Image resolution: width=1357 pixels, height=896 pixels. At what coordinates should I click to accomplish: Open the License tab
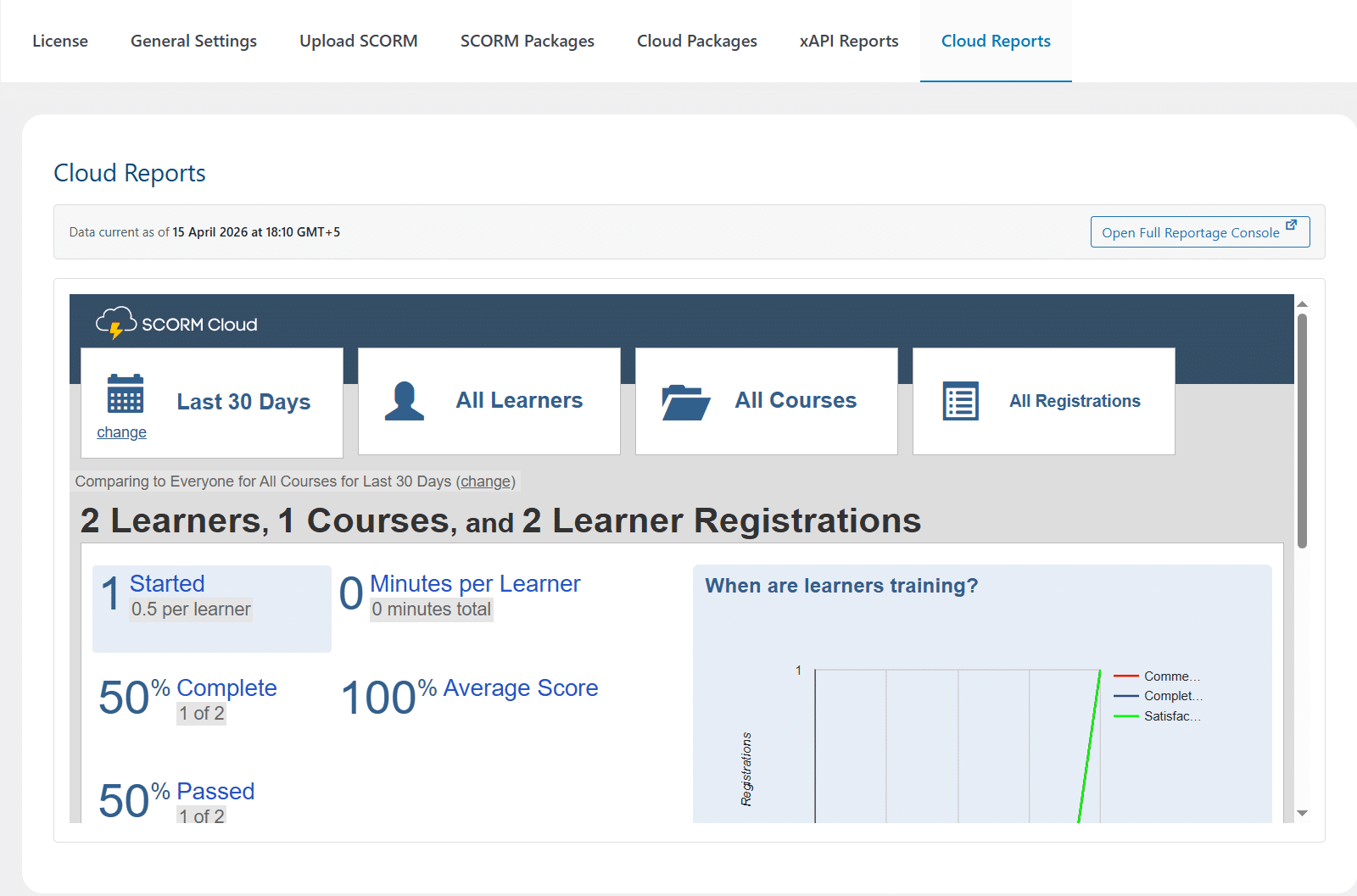(x=60, y=41)
